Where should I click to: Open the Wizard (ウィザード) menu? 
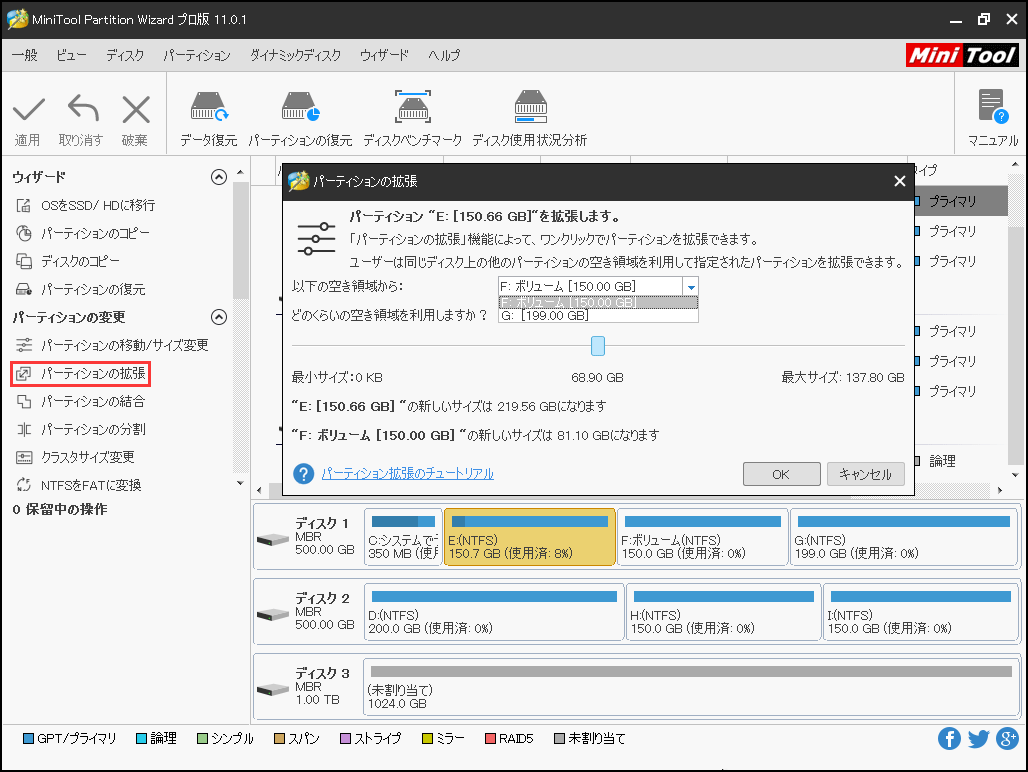[384, 55]
